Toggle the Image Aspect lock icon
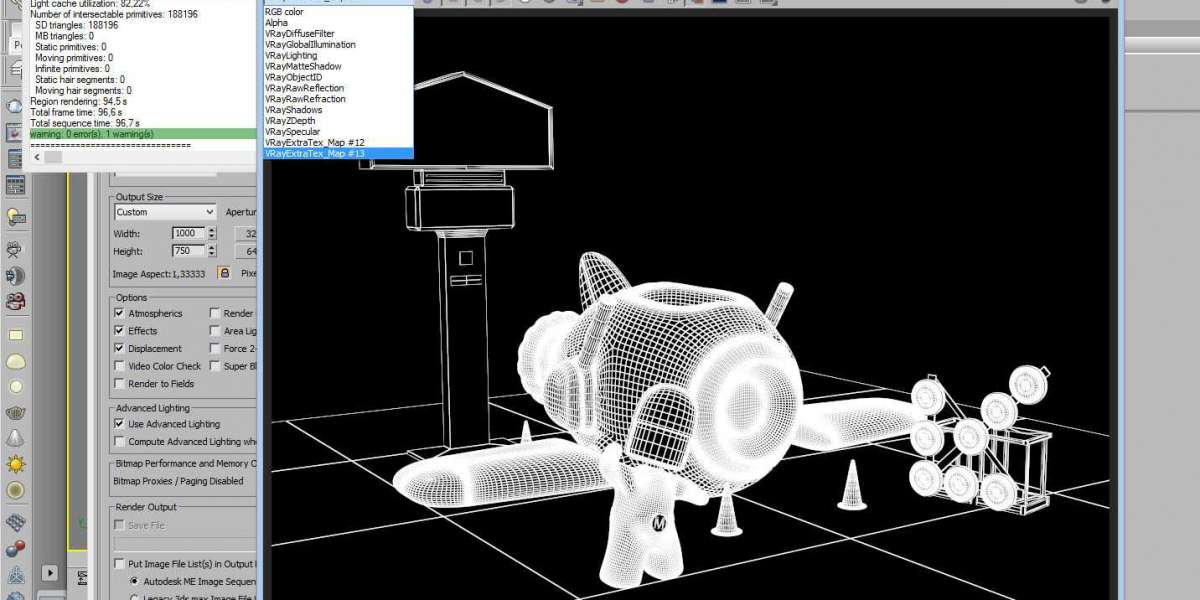The height and width of the screenshot is (600, 1200). click(x=225, y=273)
